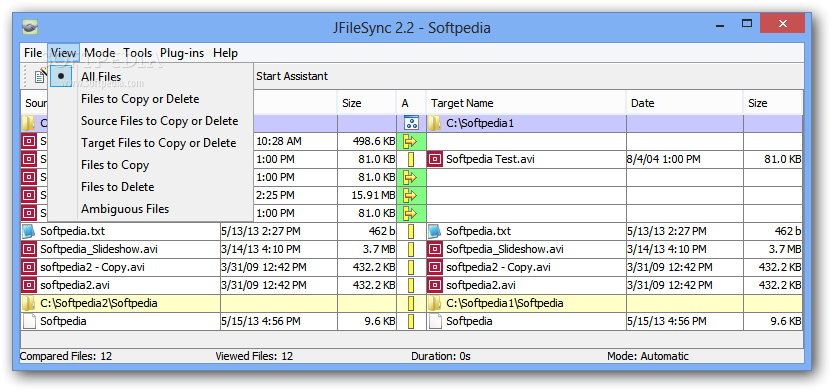Click the blank file icon of source Softpedia
Image resolution: width=832 pixels, height=391 pixels.
(28, 322)
